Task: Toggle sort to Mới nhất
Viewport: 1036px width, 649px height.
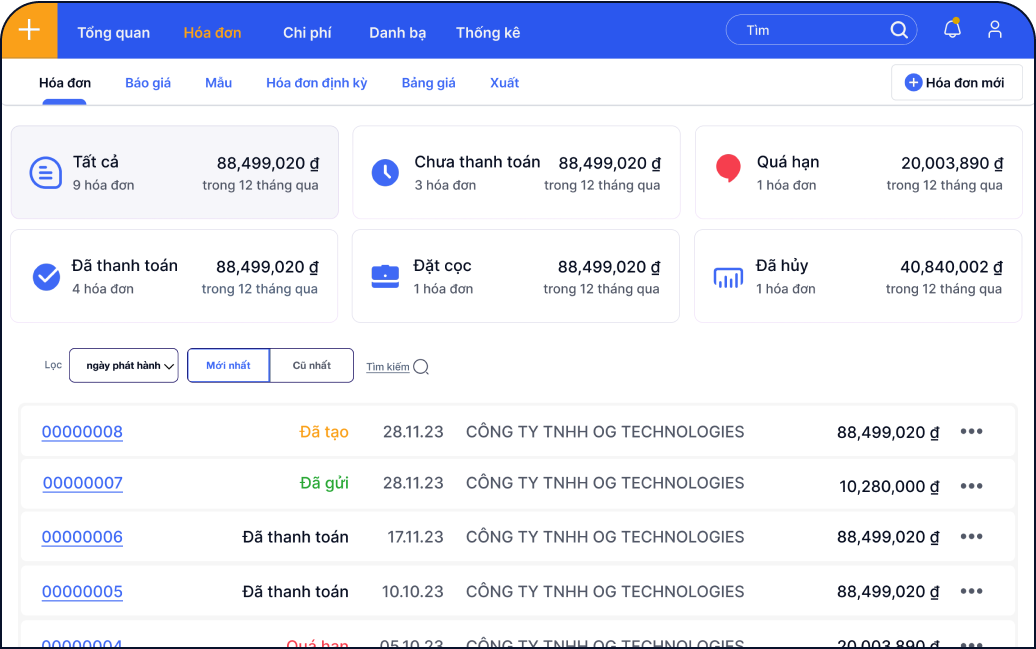Action: (x=228, y=366)
